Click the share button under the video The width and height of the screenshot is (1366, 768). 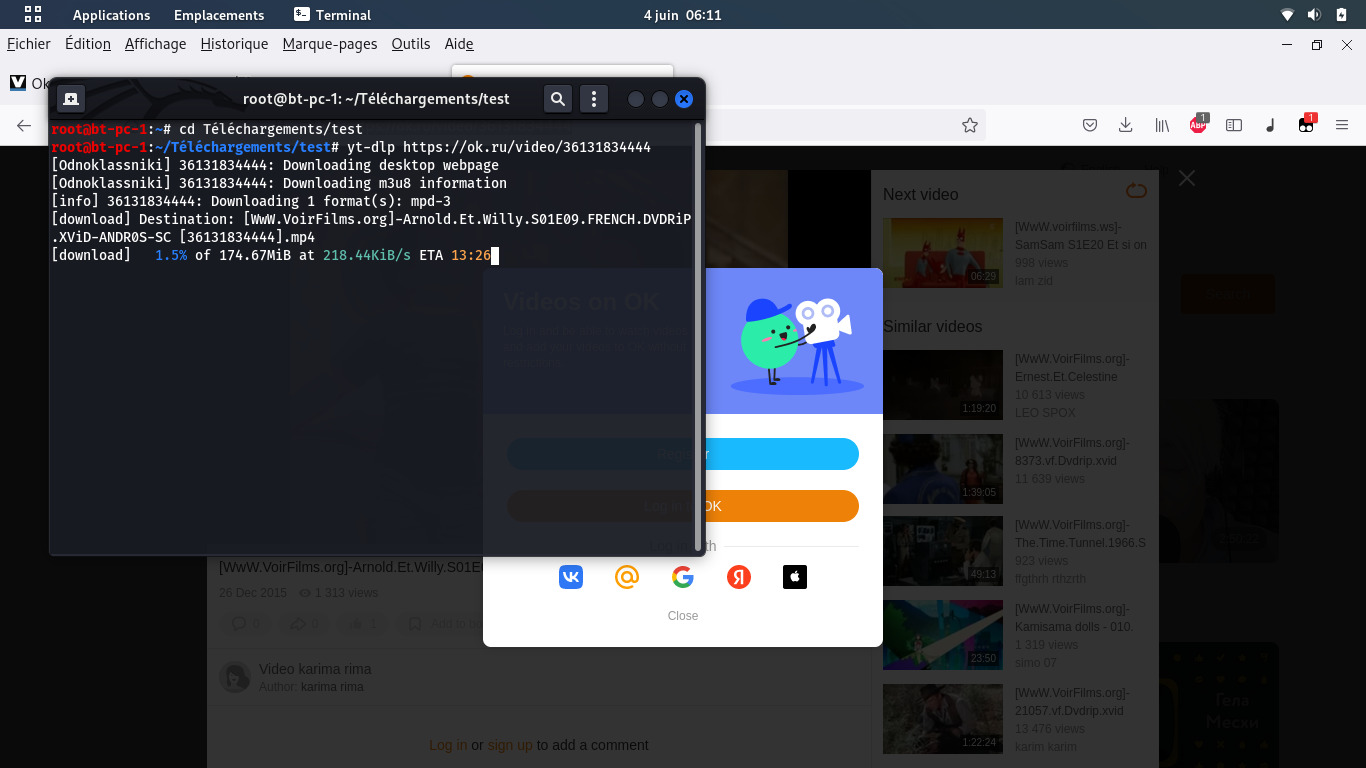tap(304, 624)
